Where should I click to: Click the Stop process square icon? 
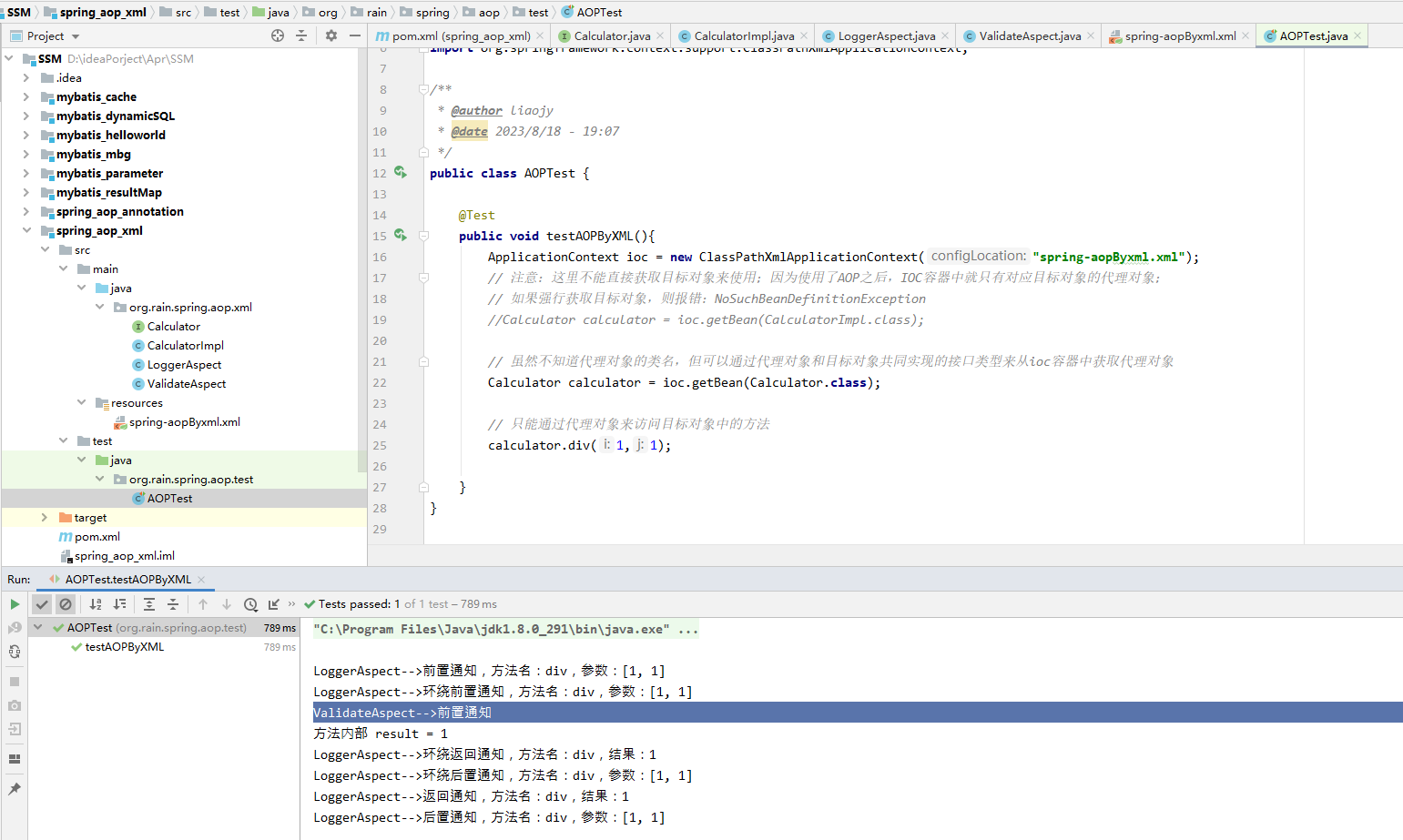[x=15, y=682]
